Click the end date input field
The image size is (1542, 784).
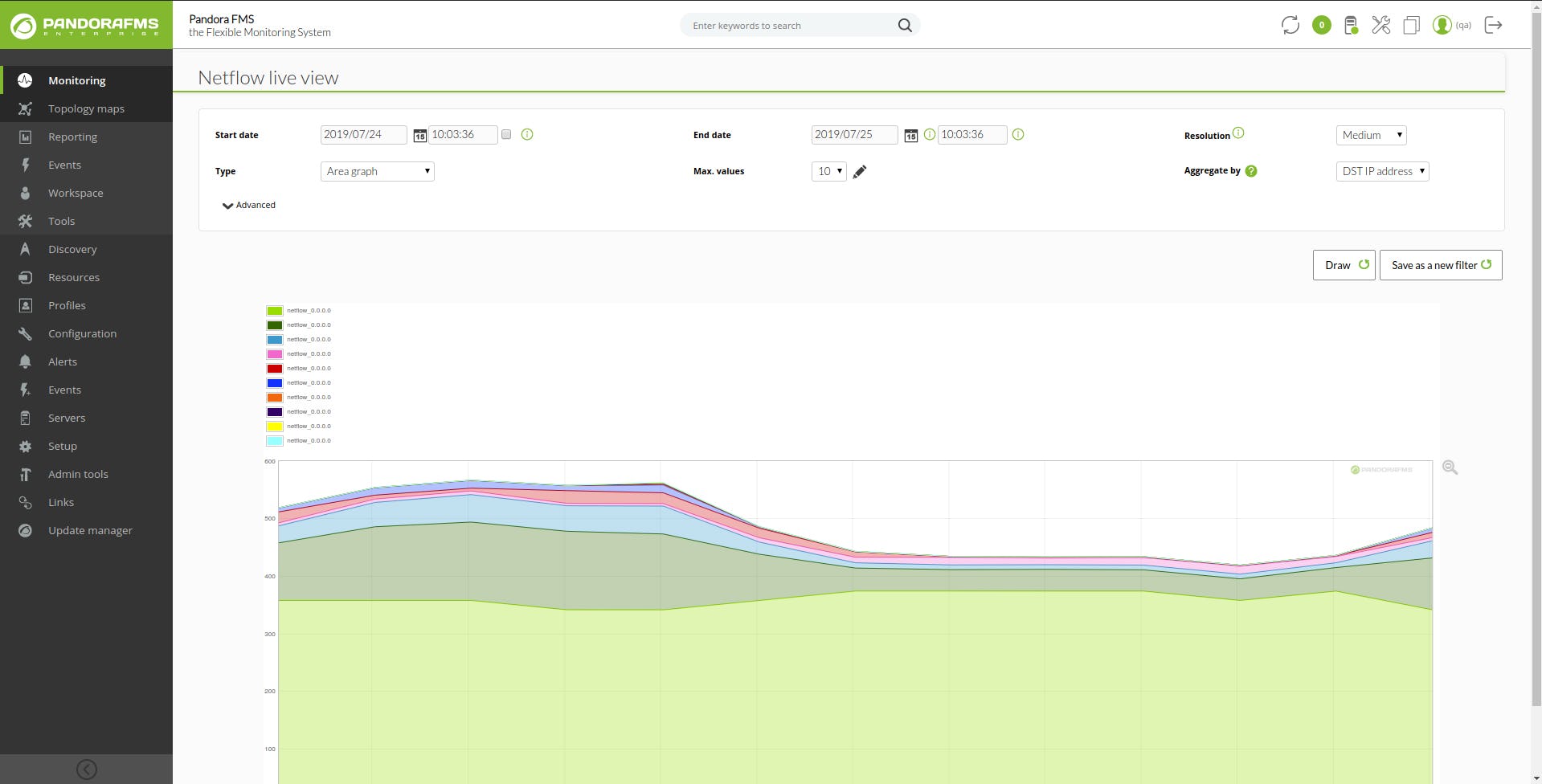(854, 135)
